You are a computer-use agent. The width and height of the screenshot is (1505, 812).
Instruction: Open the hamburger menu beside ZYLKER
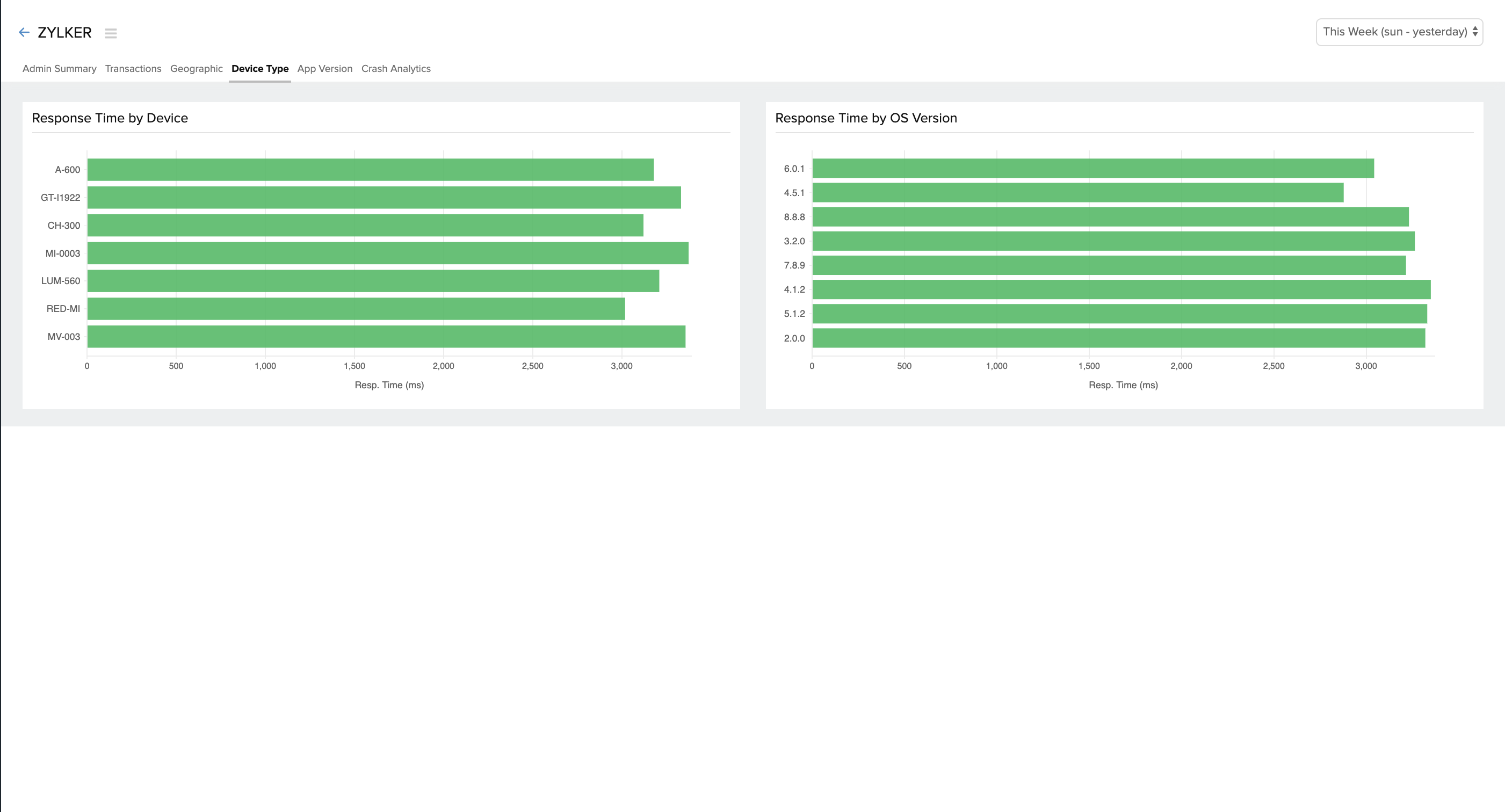click(111, 33)
